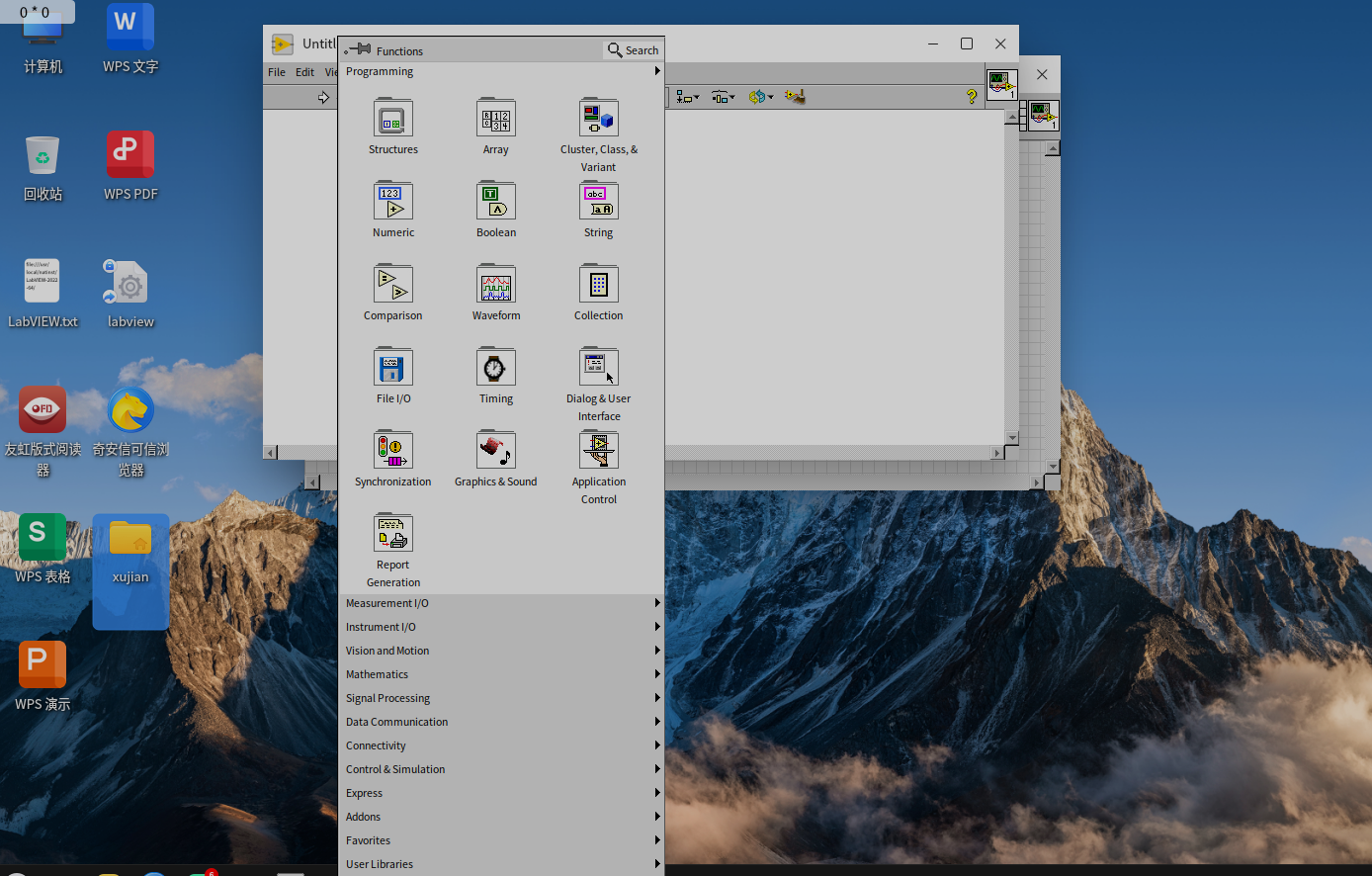Search the Functions palette

(633, 50)
